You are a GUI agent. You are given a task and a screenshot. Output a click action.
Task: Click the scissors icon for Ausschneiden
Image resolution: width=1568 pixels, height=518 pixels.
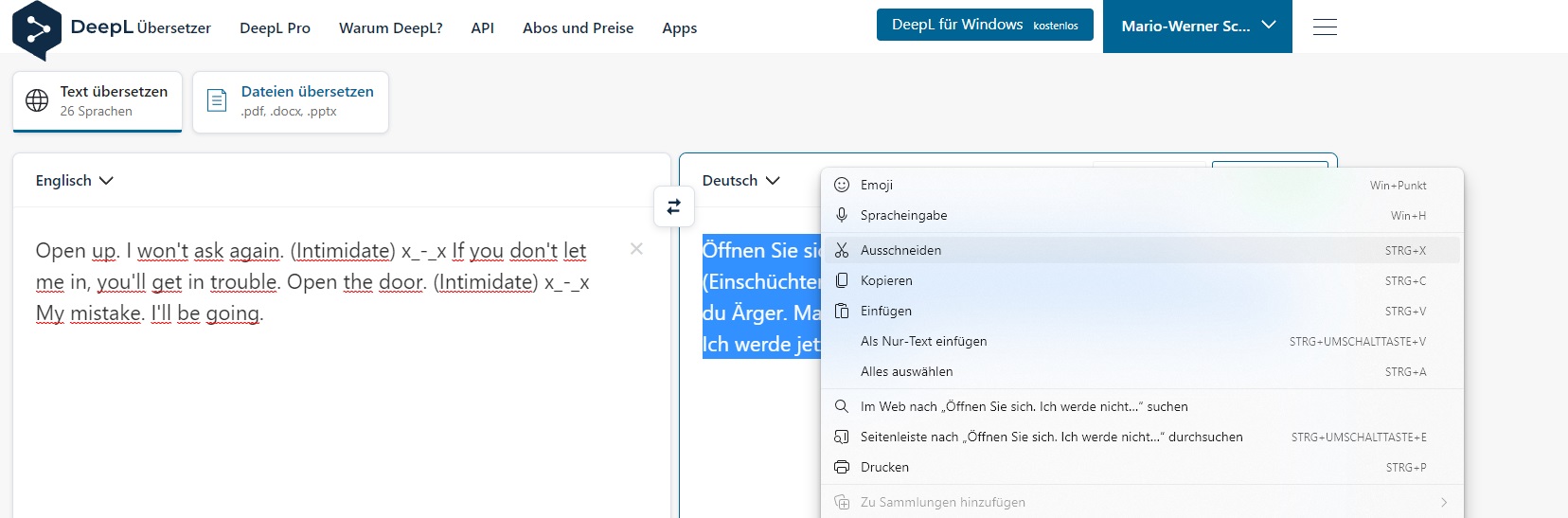pyautogui.click(x=842, y=251)
